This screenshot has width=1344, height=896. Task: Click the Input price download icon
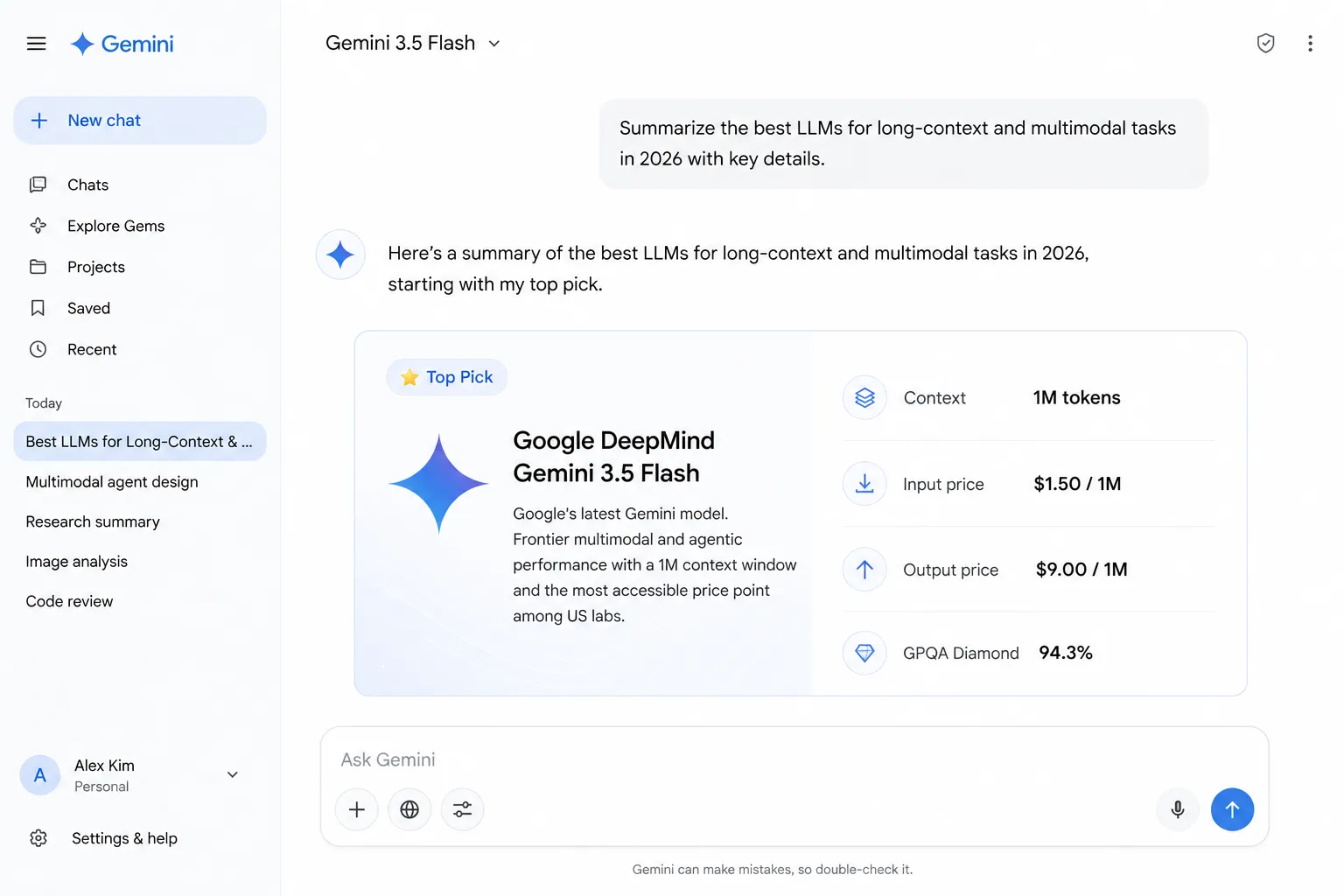coord(864,484)
